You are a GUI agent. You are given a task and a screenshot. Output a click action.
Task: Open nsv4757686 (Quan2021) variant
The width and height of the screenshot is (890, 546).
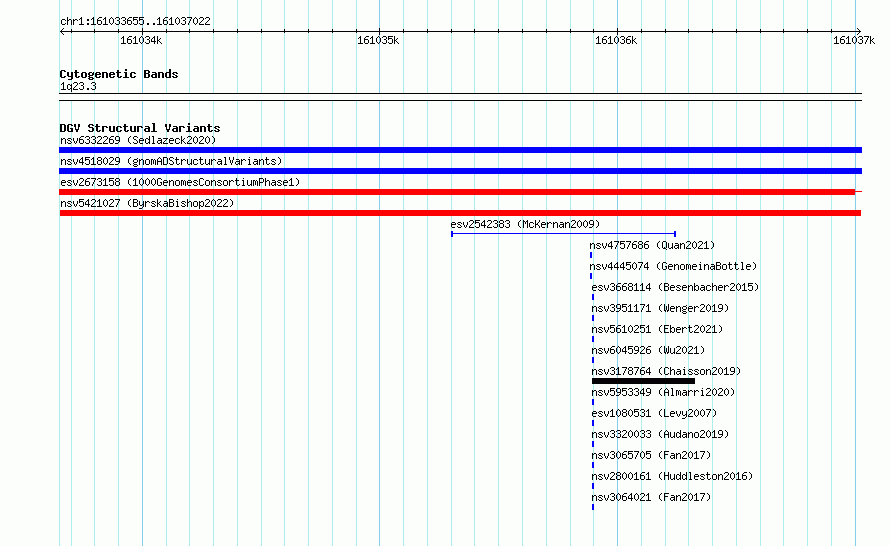[x=652, y=245]
